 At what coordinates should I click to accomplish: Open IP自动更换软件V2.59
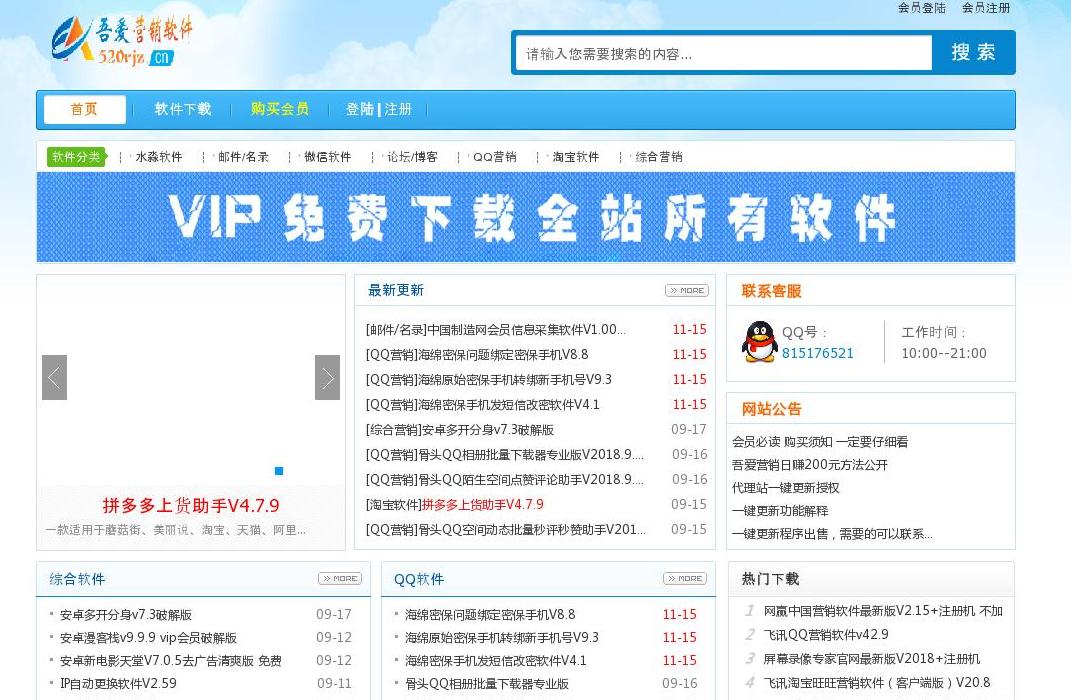(118, 684)
